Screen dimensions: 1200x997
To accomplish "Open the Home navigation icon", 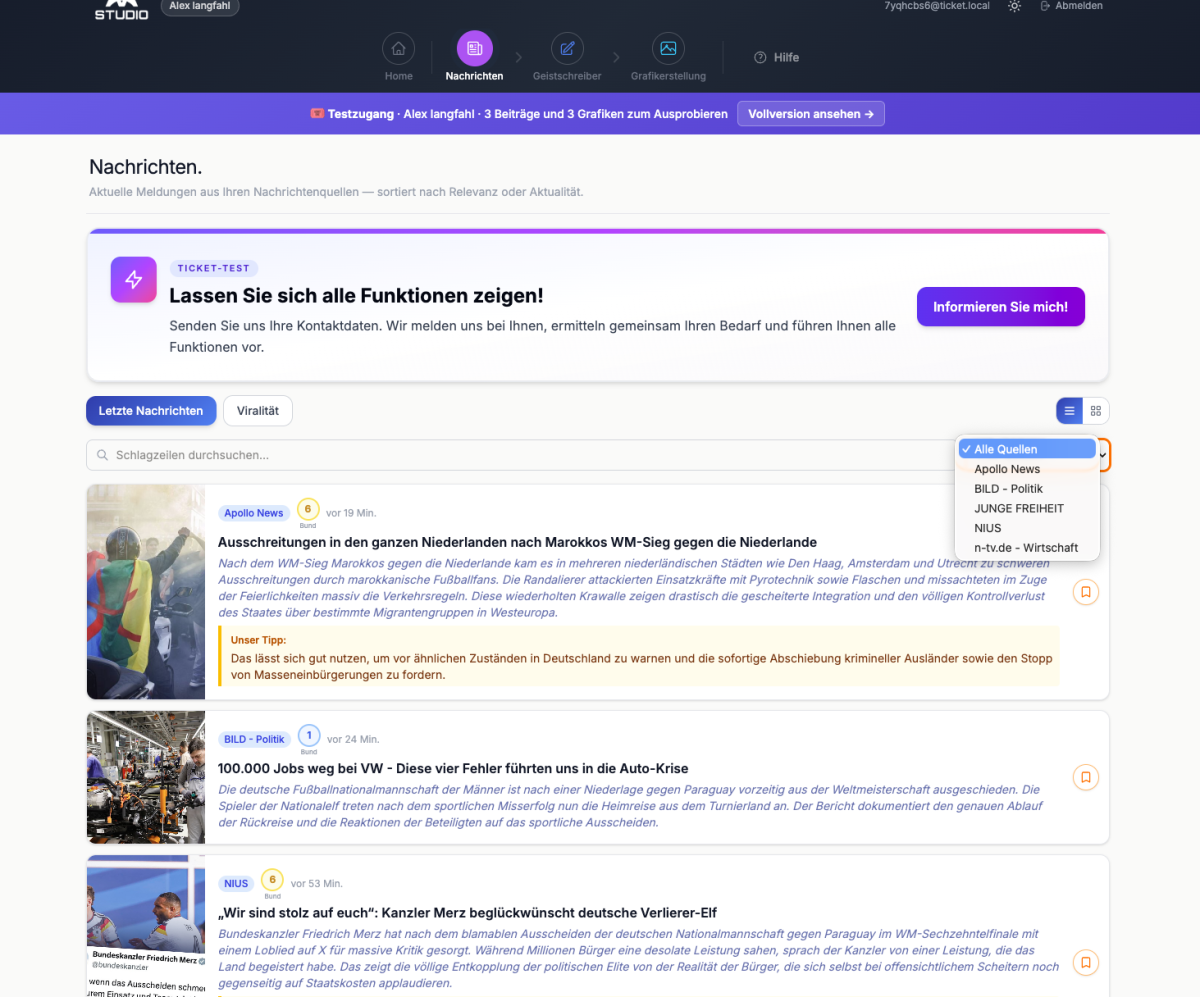I will (x=398, y=49).
